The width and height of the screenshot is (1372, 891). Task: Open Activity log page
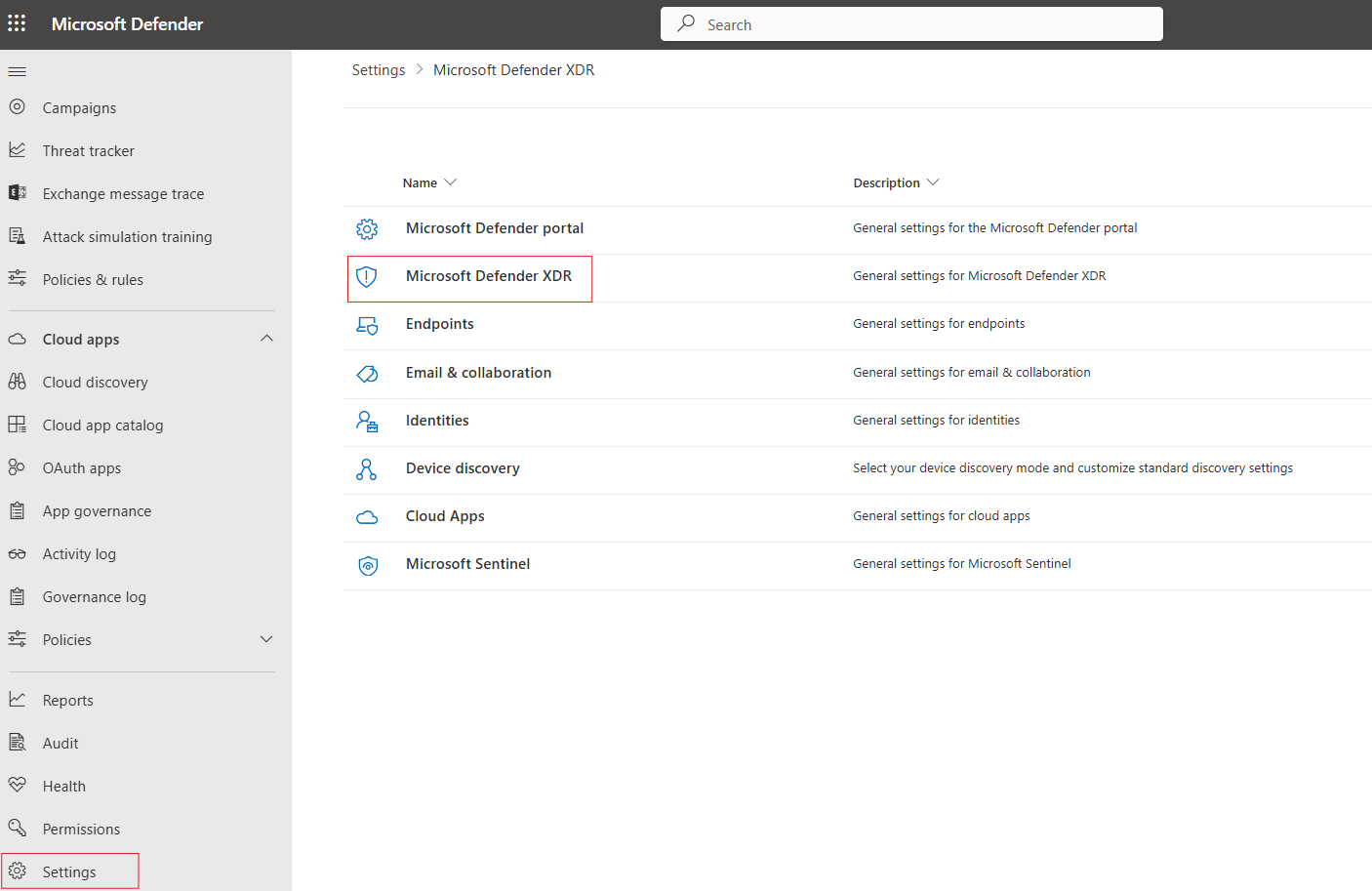coord(79,554)
